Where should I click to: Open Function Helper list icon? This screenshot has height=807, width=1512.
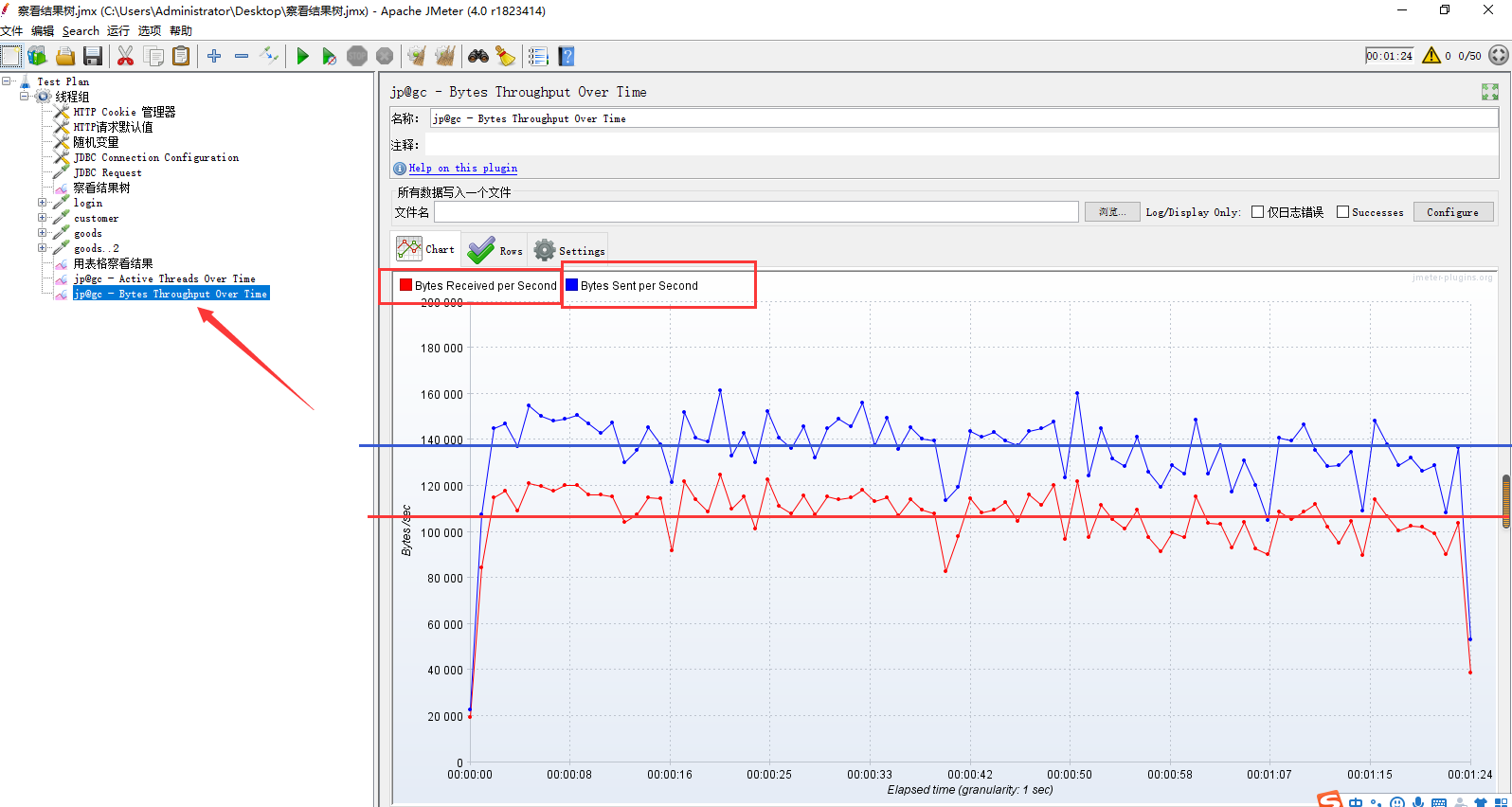pyautogui.click(x=538, y=56)
